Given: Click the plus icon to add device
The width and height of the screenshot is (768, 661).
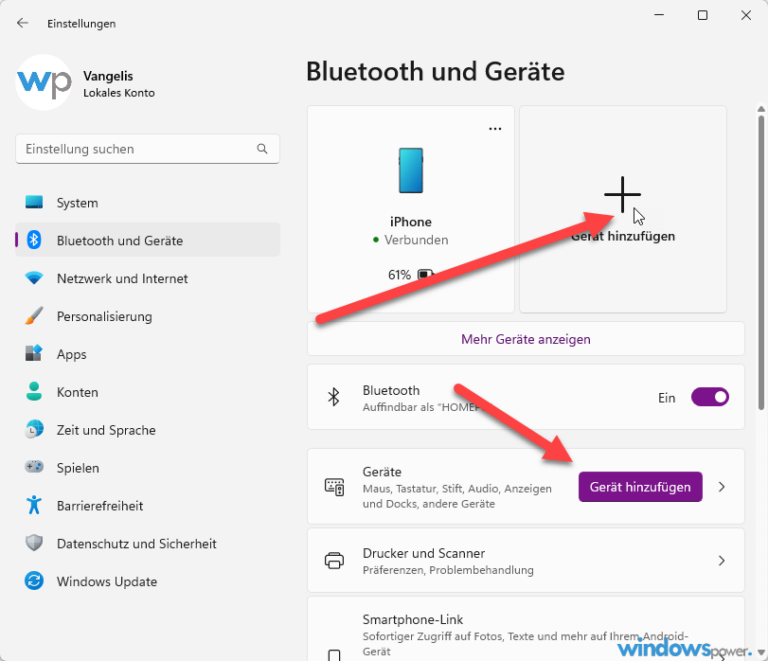Looking at the screenshot, I should click(622, 194).
